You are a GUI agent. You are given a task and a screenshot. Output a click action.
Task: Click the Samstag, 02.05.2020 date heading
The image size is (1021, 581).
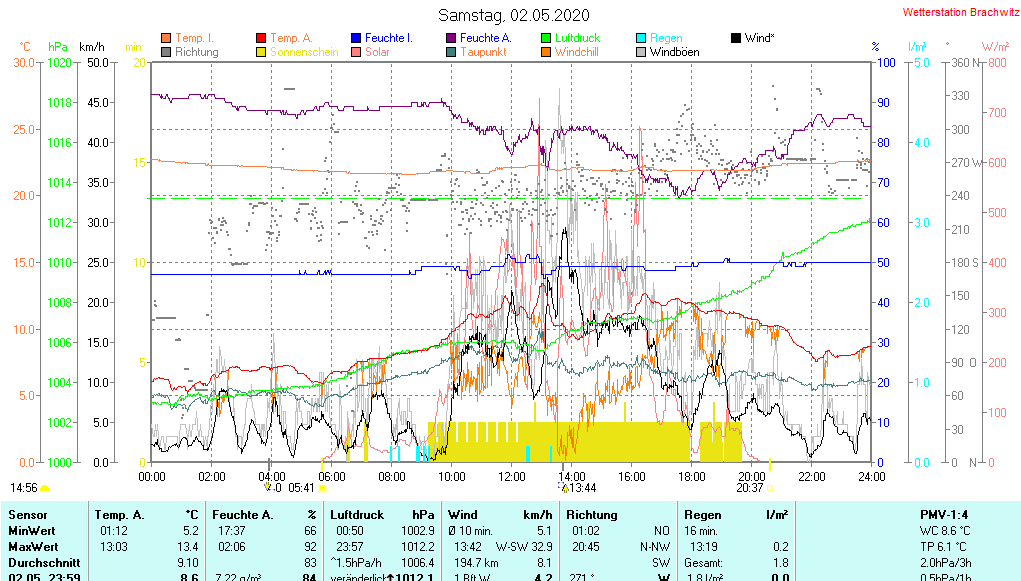pyautogui.click(x=514, y=15)
